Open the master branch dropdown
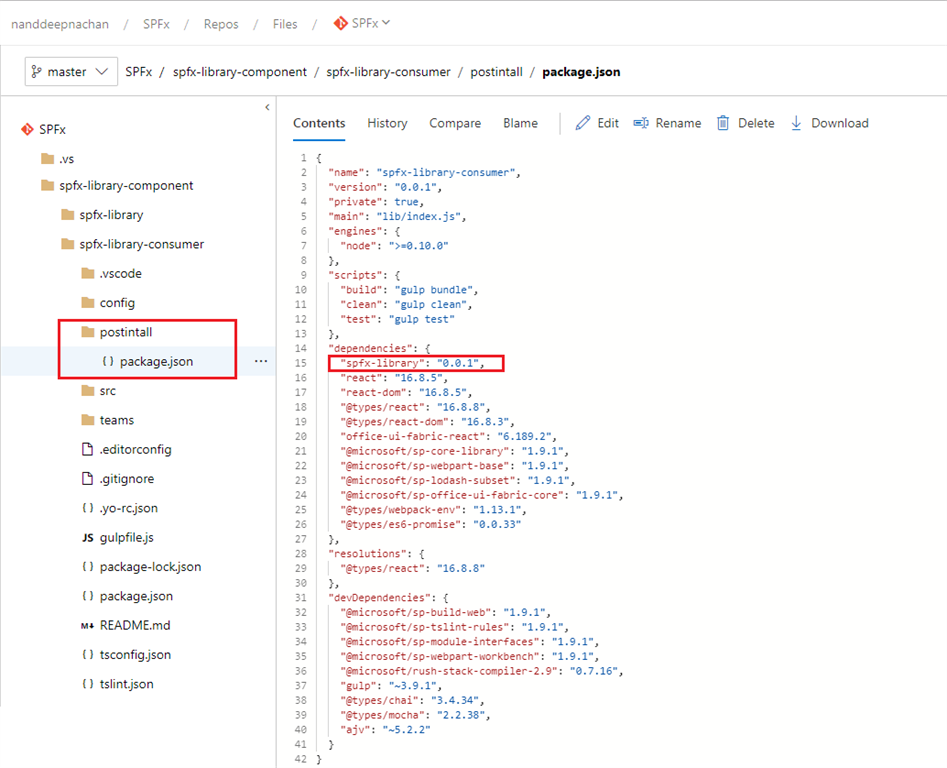 (71, 72)
